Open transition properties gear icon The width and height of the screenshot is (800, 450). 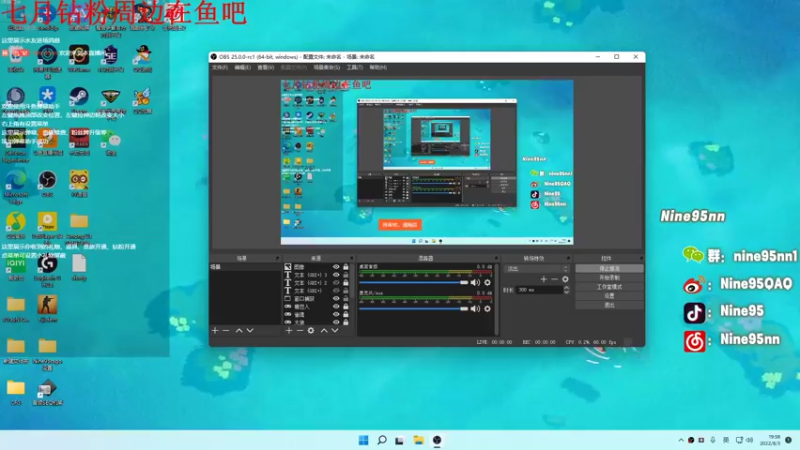(565, 279)
